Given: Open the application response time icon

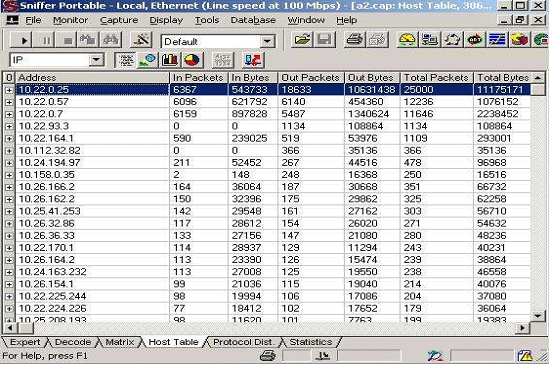Looking at the screenshot, I should point(475,40).
